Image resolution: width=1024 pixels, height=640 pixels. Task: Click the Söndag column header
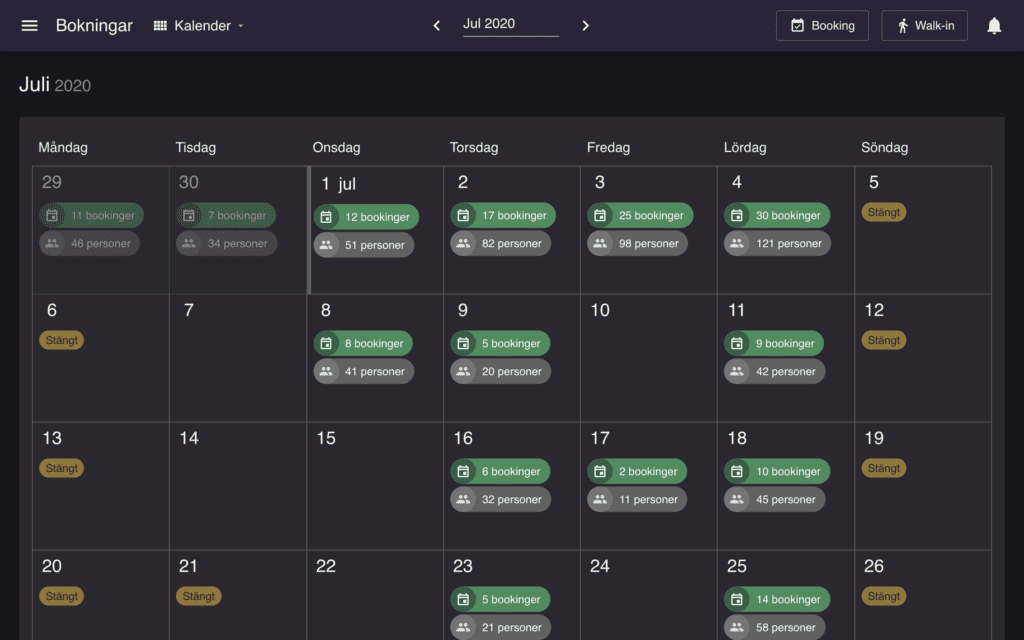point(884,148)
